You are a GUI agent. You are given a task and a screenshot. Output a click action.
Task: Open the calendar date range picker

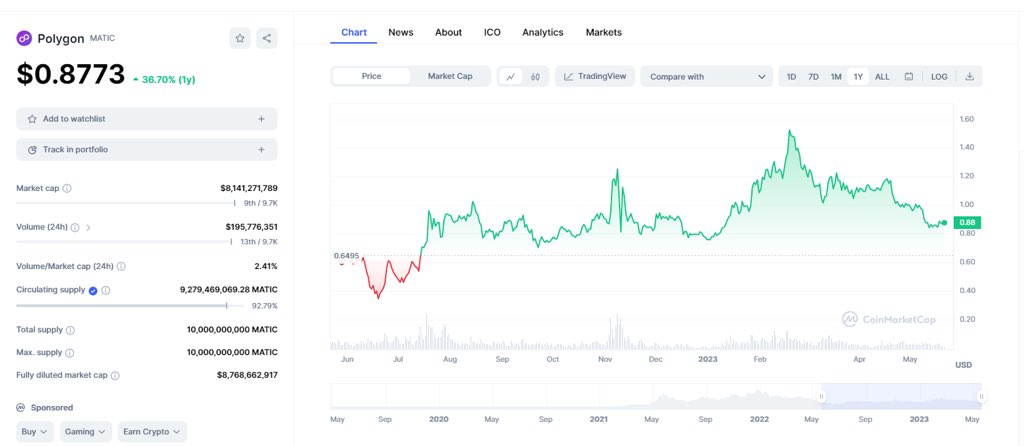click(908, 76)
